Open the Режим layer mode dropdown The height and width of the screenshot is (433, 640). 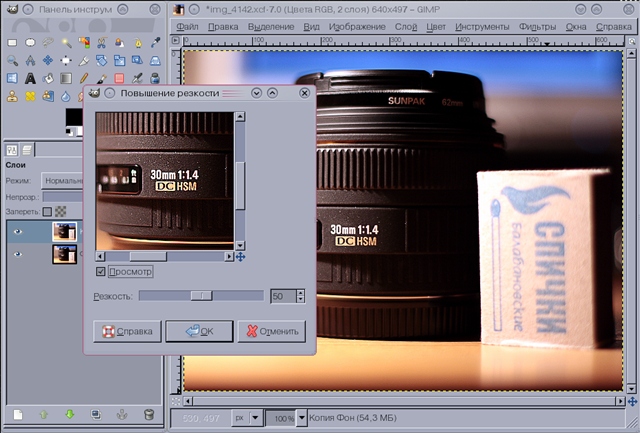[x=62, y=181]
